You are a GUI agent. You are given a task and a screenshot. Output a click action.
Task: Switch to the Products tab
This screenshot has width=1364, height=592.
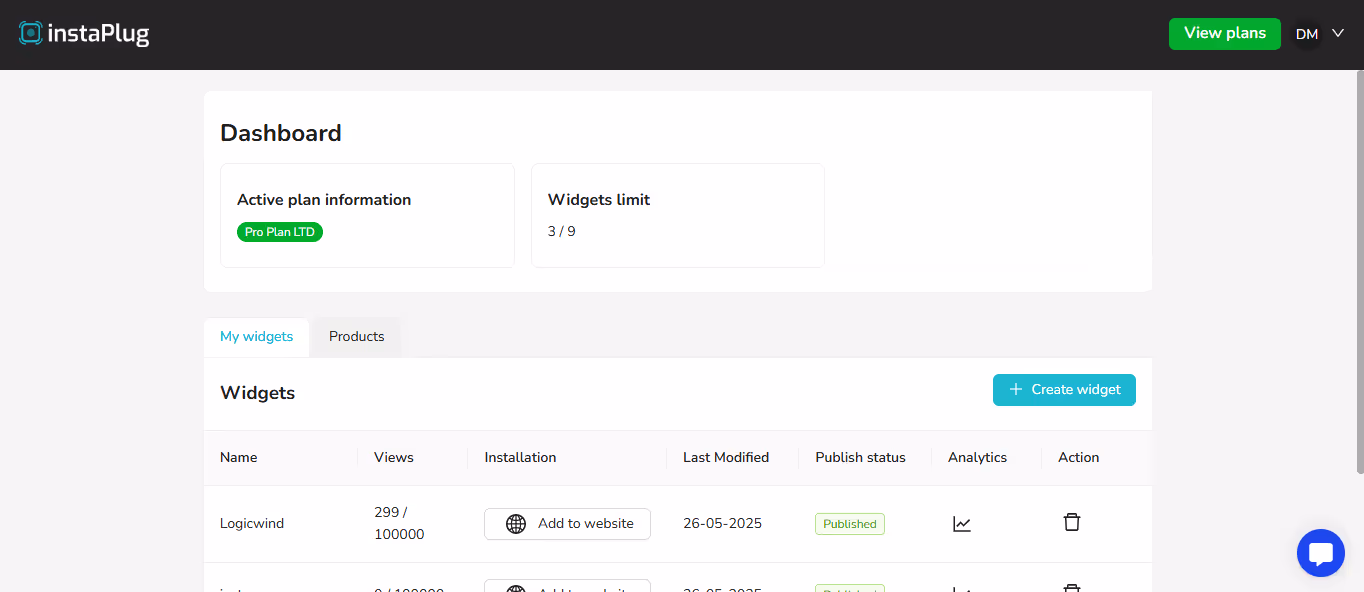coord(356,336)
